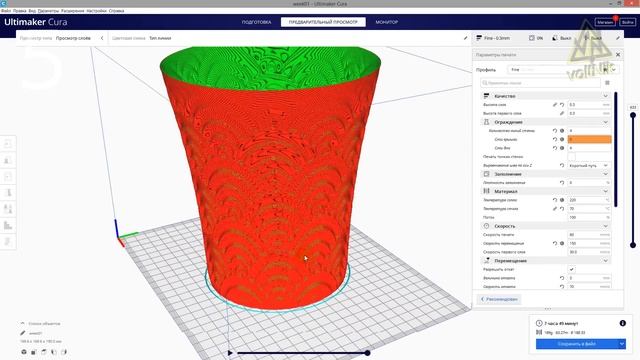Open the Расширения menu
Image resolution: width=640 pixels, height=360 pixels.
click(x=72, y=11)
